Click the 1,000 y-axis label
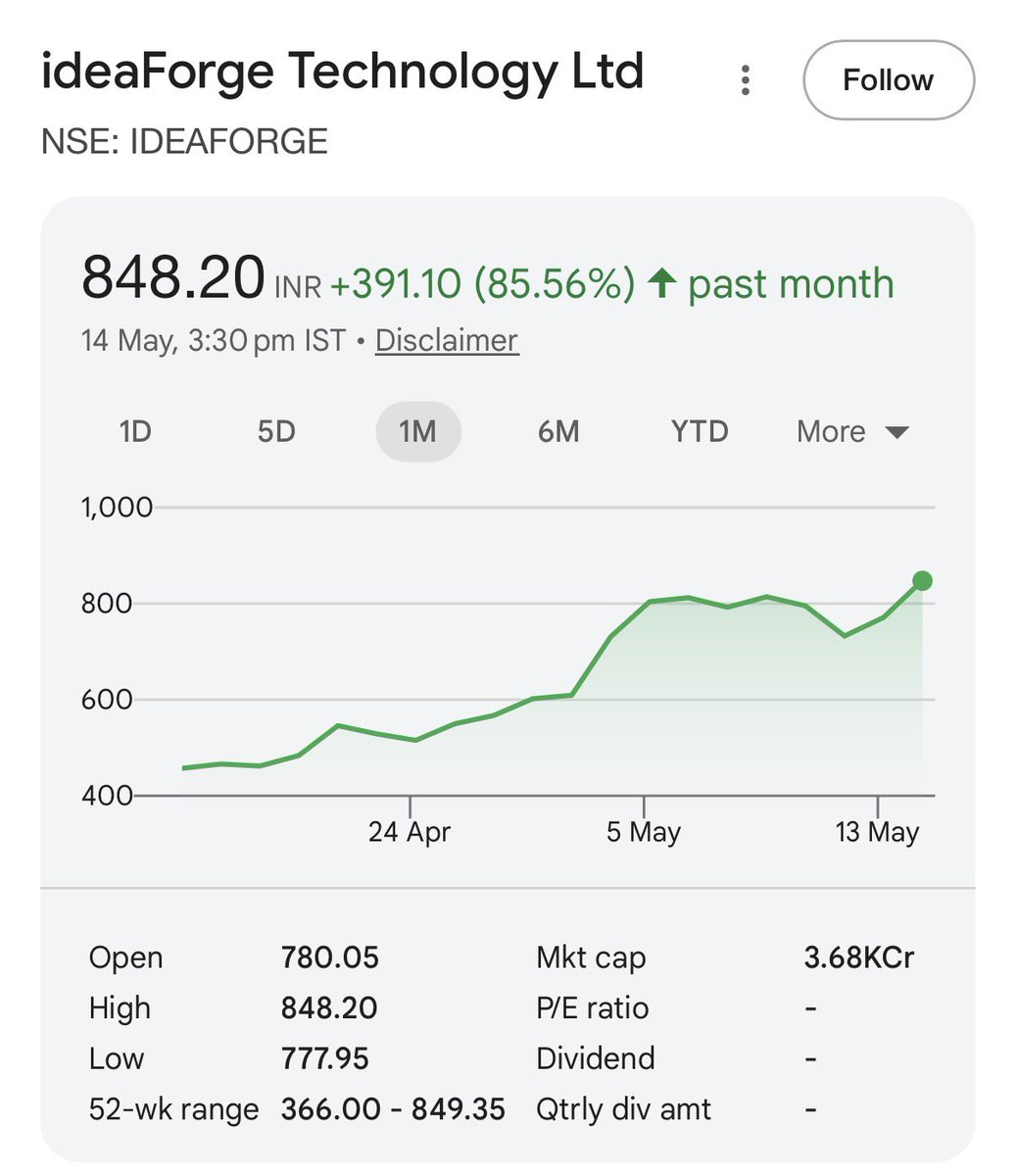Image resolution: width=1016 pixels, height=1176 pixels. pyautogui.click(x=117, y=508)
